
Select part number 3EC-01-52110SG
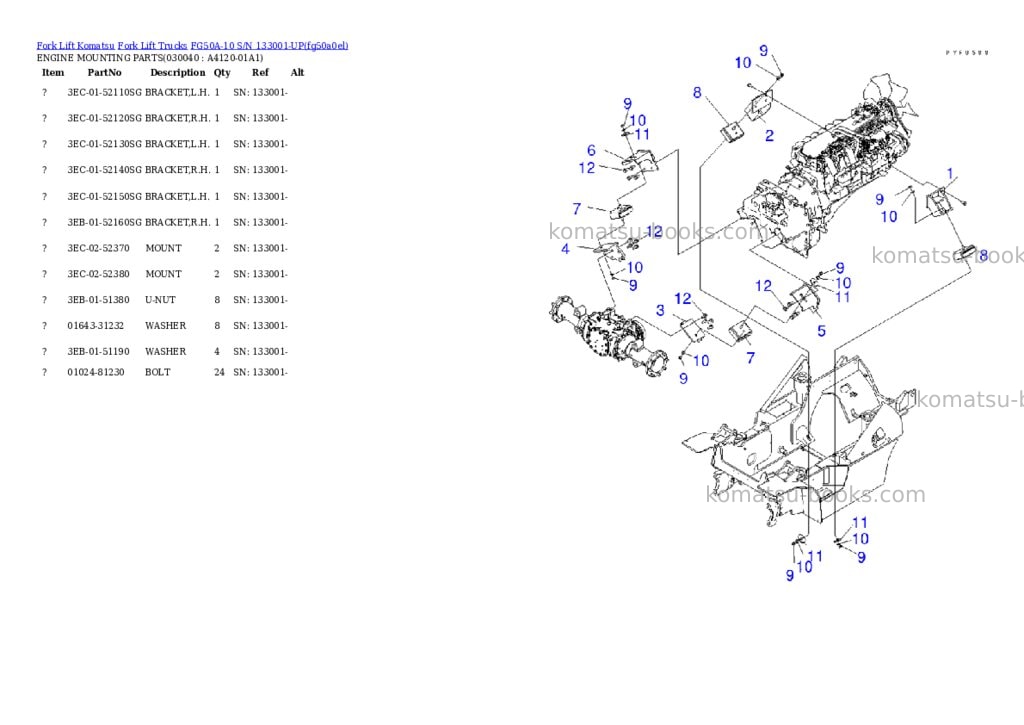pos(104,93)
